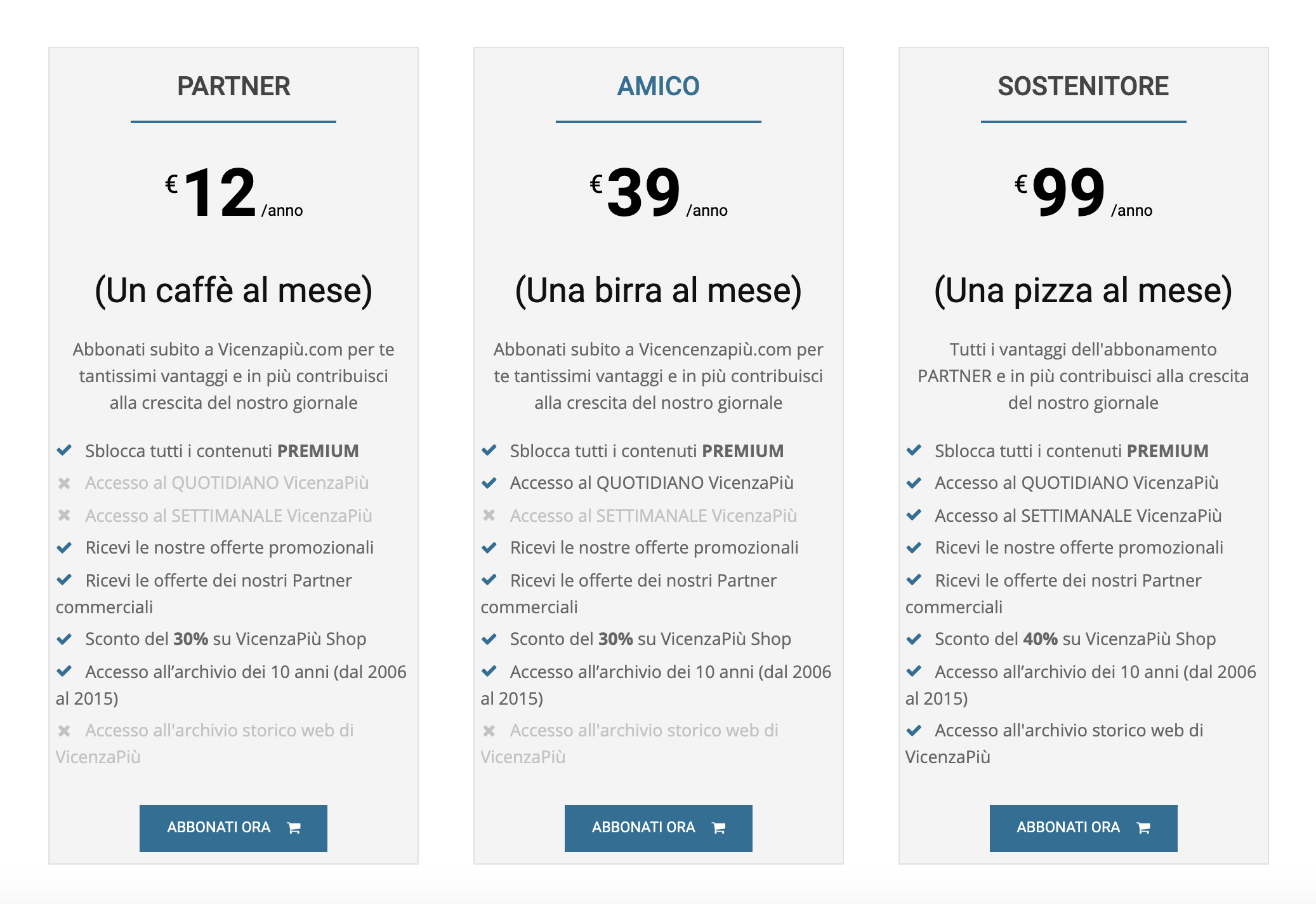The width and height of the screenshot is (1316, 904).
Task: Click the €39 /anno price
Action: click(658, 192)
